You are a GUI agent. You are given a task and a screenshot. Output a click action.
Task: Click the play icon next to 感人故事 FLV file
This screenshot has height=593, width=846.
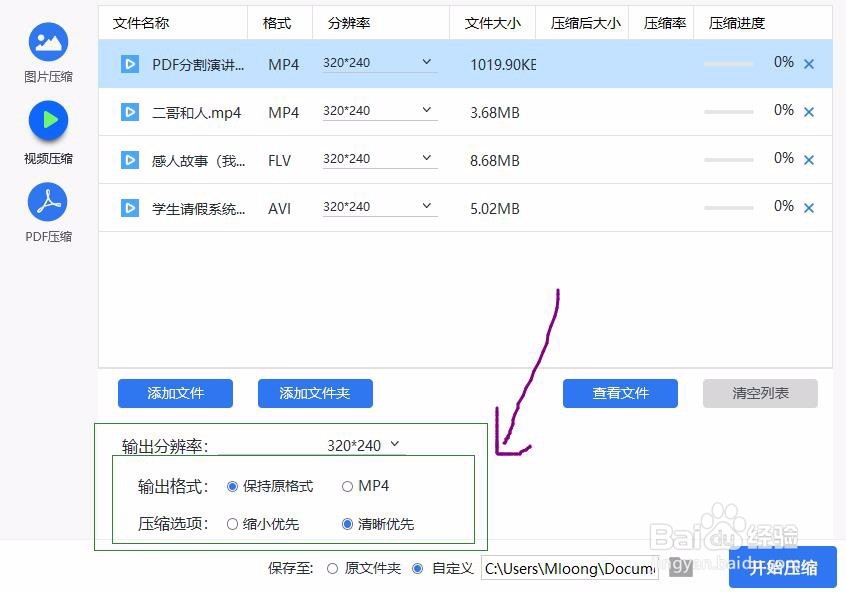tap(130, 160)
